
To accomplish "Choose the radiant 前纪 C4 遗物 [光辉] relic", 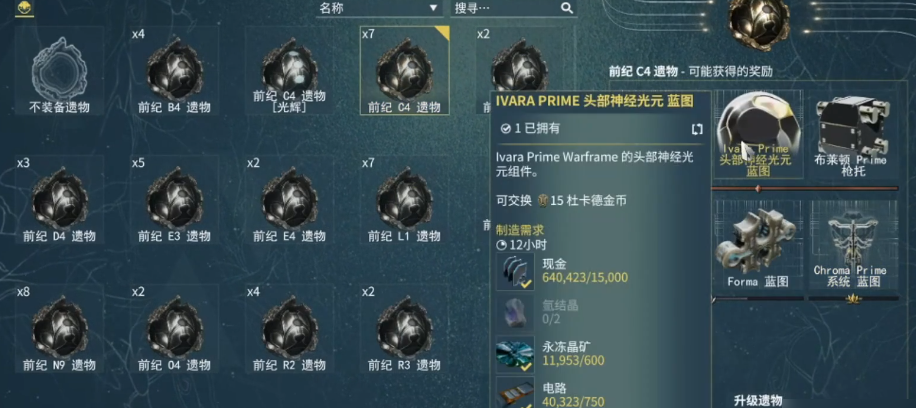I will (x=289, y=71).
